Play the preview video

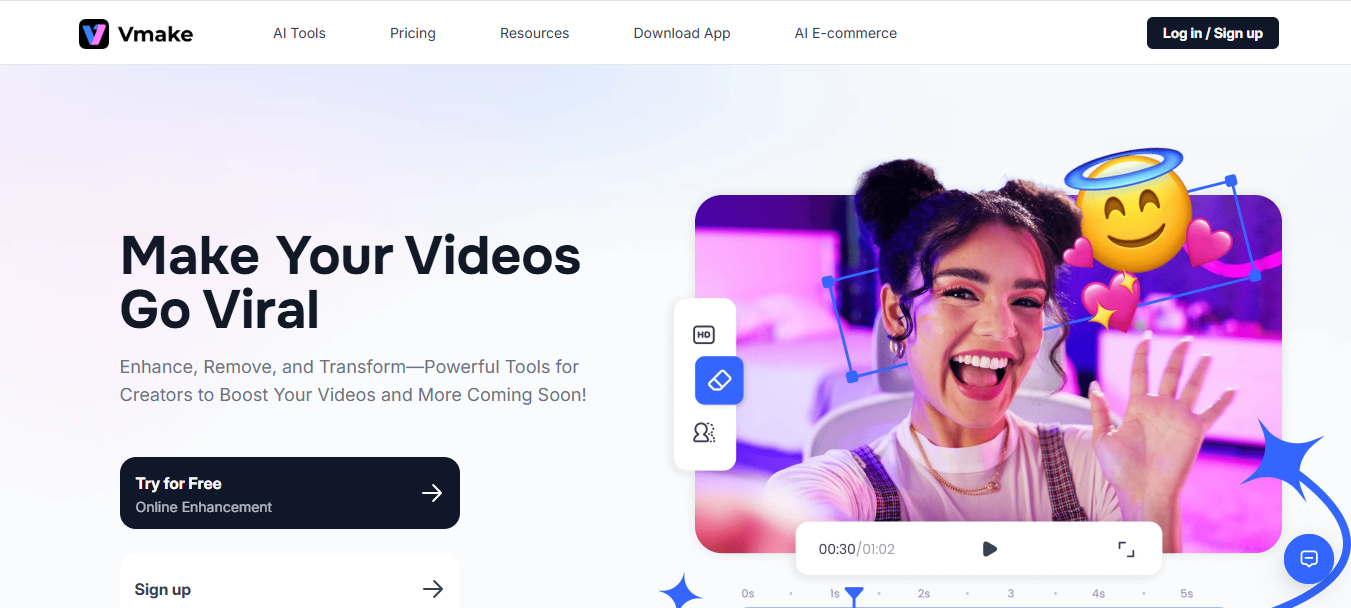[x=989, y=549]
